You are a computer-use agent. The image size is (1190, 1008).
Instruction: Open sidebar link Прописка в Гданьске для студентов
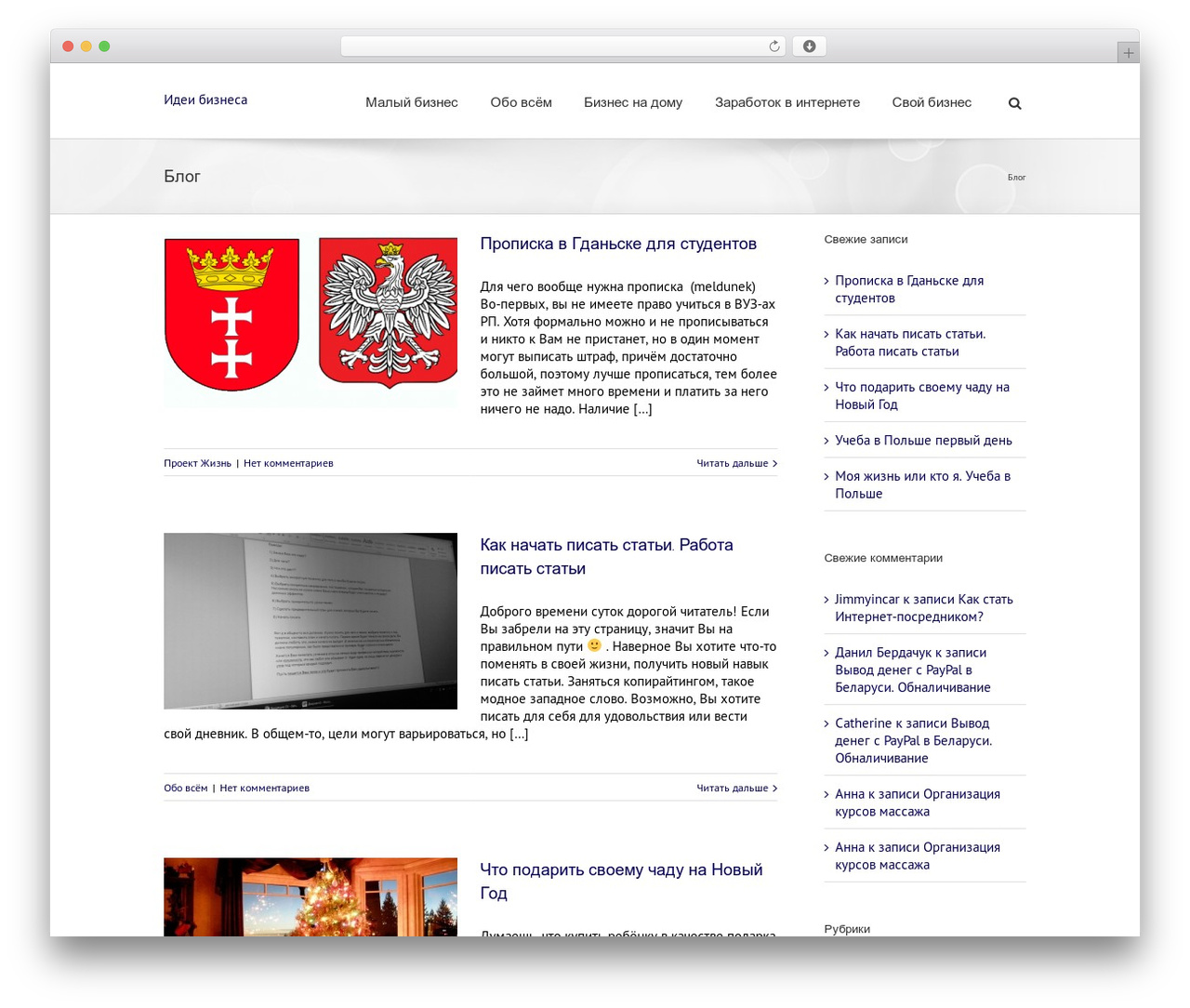(909, 289)
